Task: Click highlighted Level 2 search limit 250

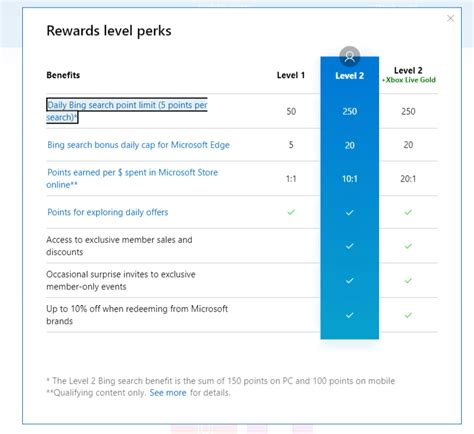Action: 350,111
